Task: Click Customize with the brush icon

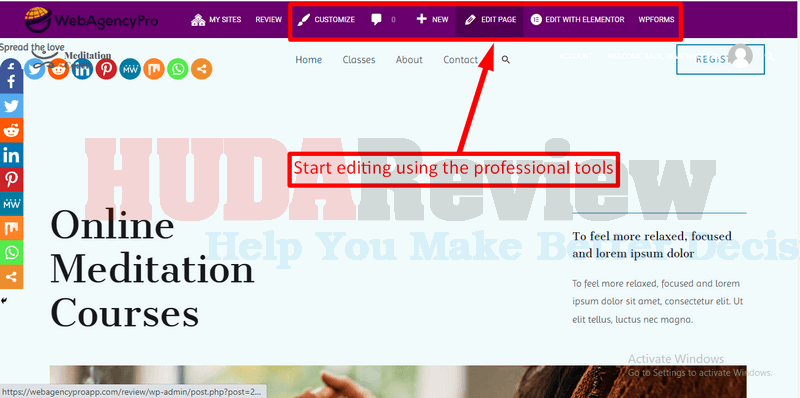Action: tap(326, 20)
